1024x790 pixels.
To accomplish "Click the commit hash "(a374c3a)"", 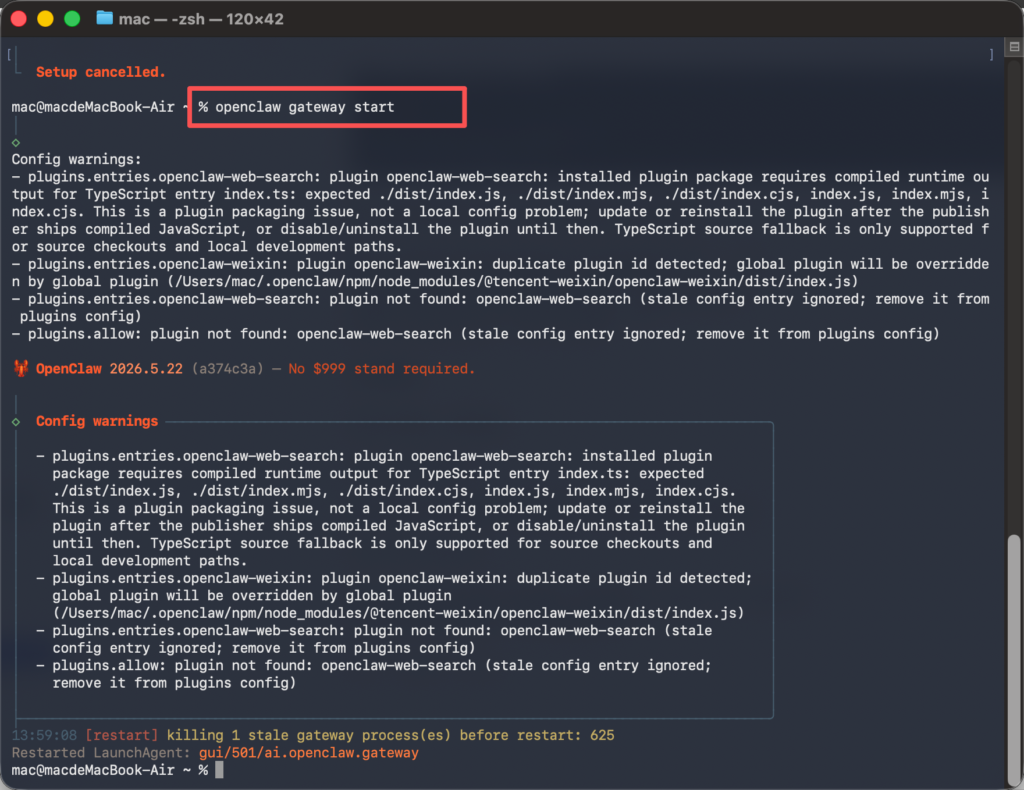I will coord(227,369).
